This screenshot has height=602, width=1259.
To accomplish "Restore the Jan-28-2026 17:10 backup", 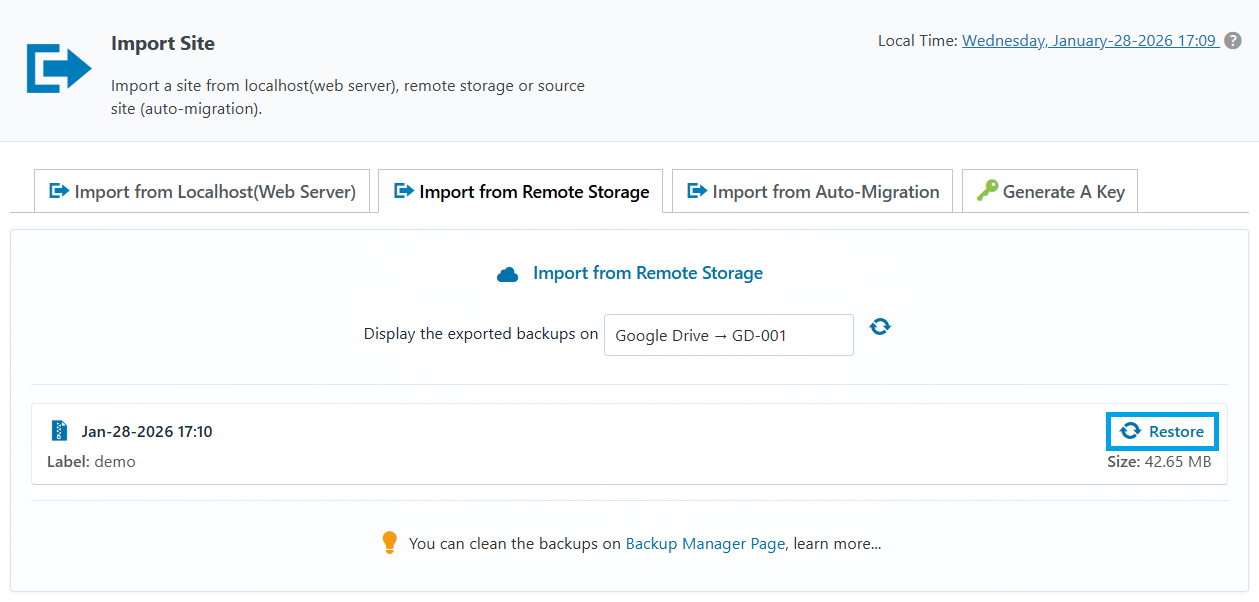I will [1162, 431].
